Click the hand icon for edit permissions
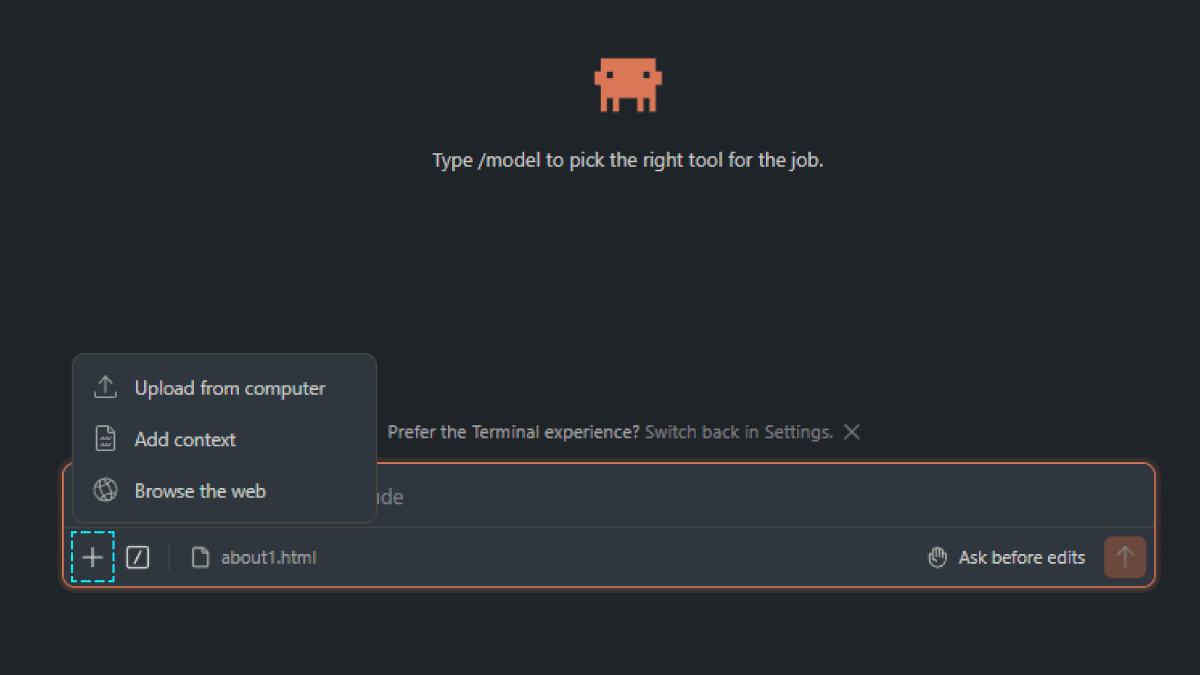 click(x=937, y=558)
